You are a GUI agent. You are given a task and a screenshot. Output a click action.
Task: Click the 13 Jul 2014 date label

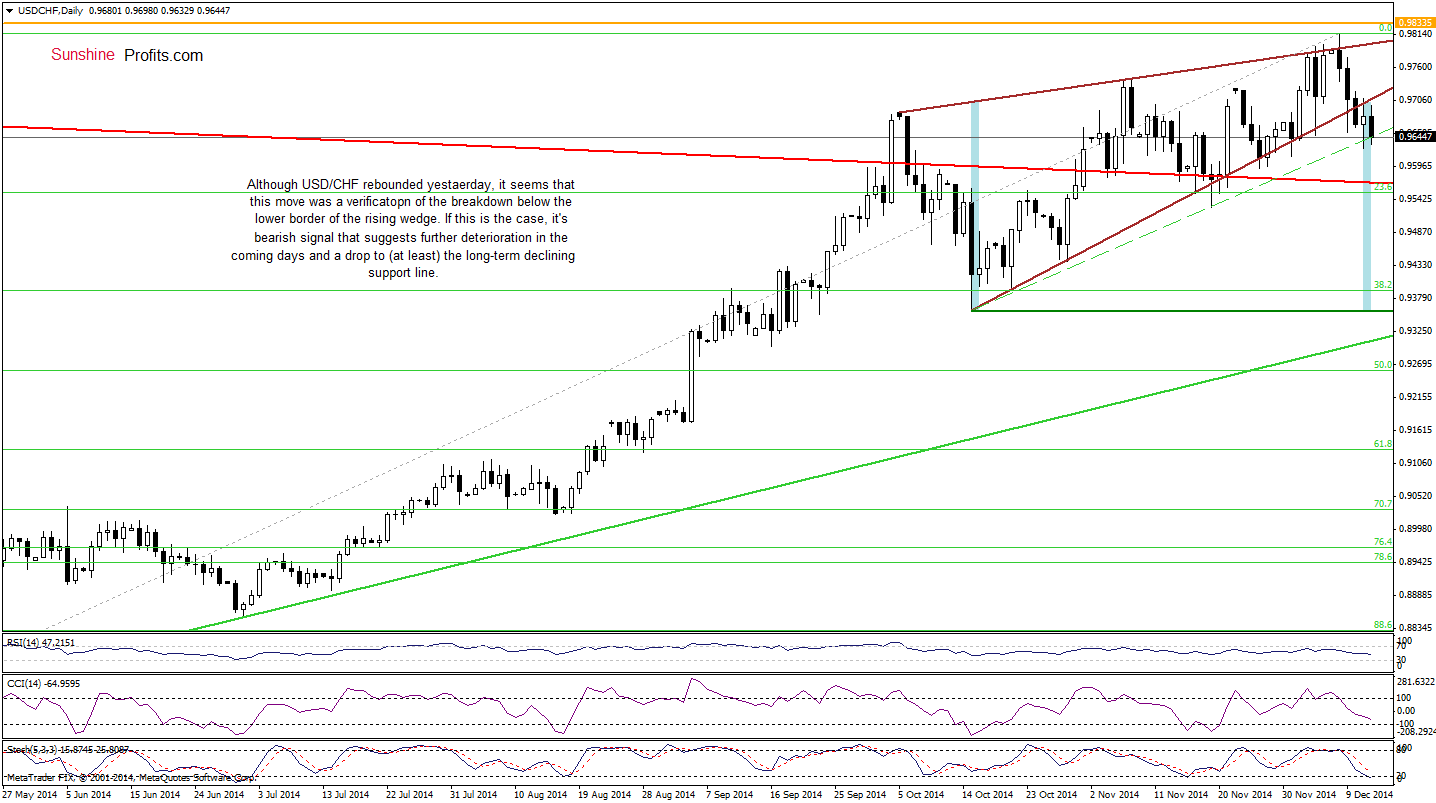345,794
